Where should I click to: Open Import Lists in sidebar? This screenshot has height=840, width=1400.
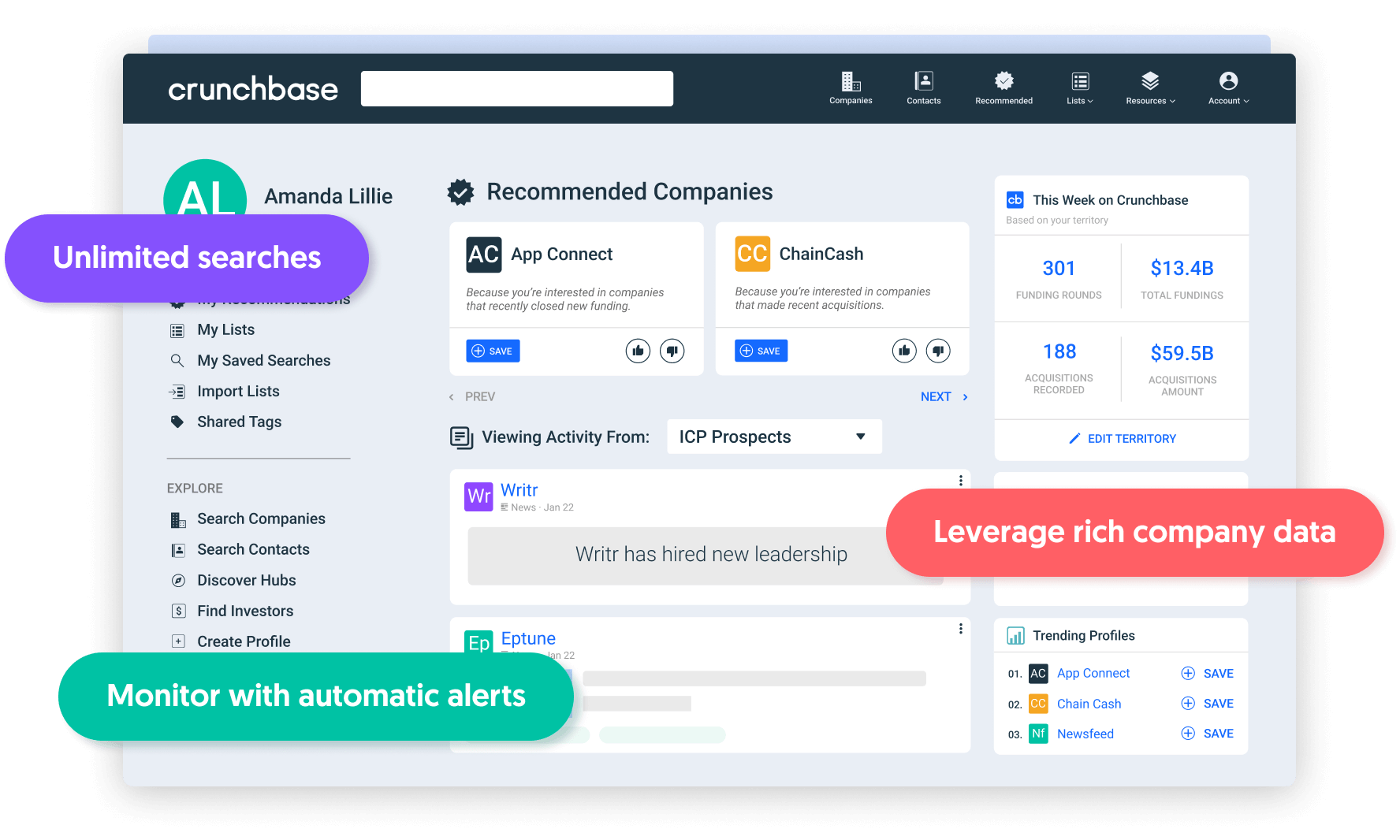click(238, 392)
